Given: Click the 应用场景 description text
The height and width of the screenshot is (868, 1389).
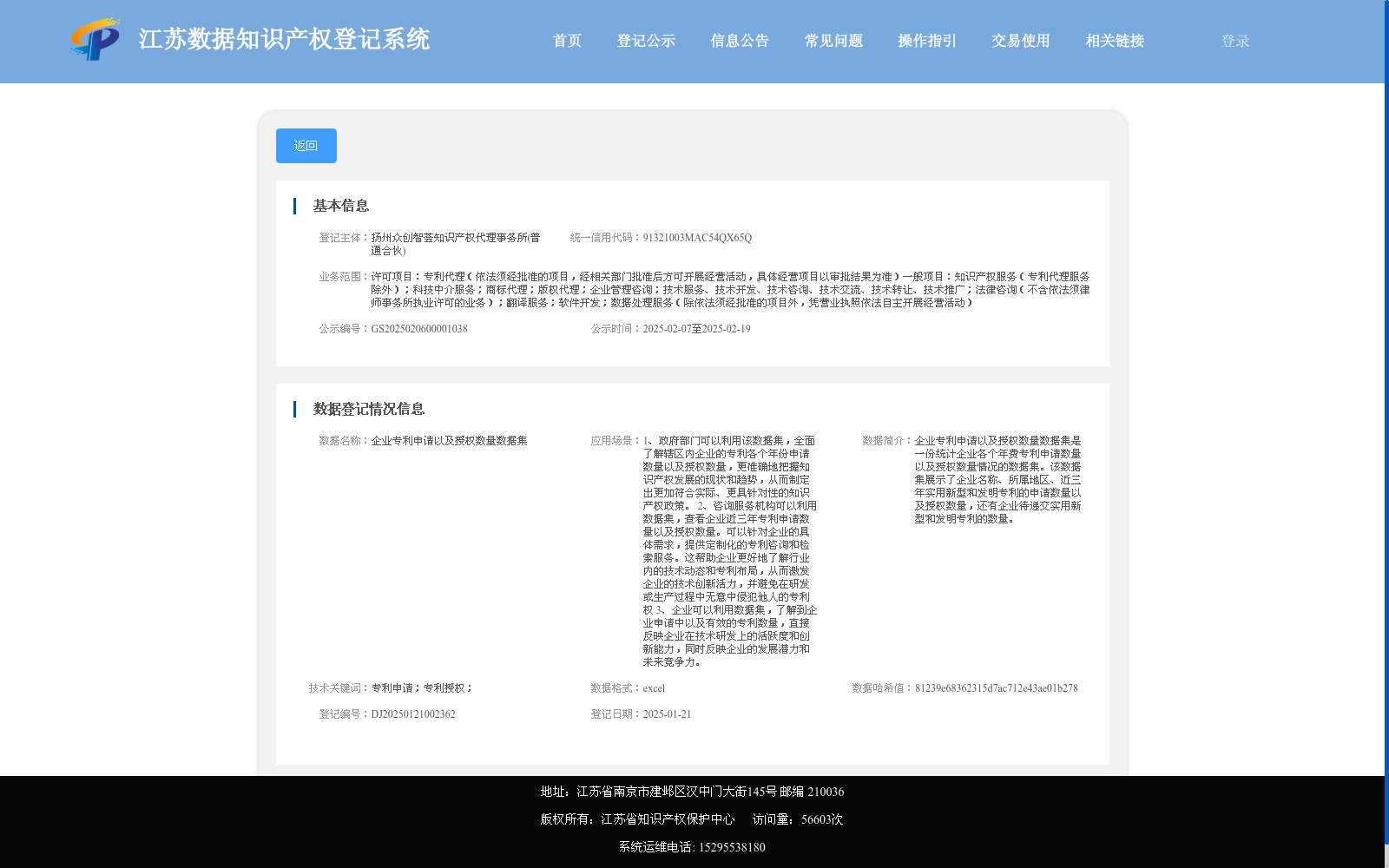Looking at the screenshot, I should coord(729,551).
